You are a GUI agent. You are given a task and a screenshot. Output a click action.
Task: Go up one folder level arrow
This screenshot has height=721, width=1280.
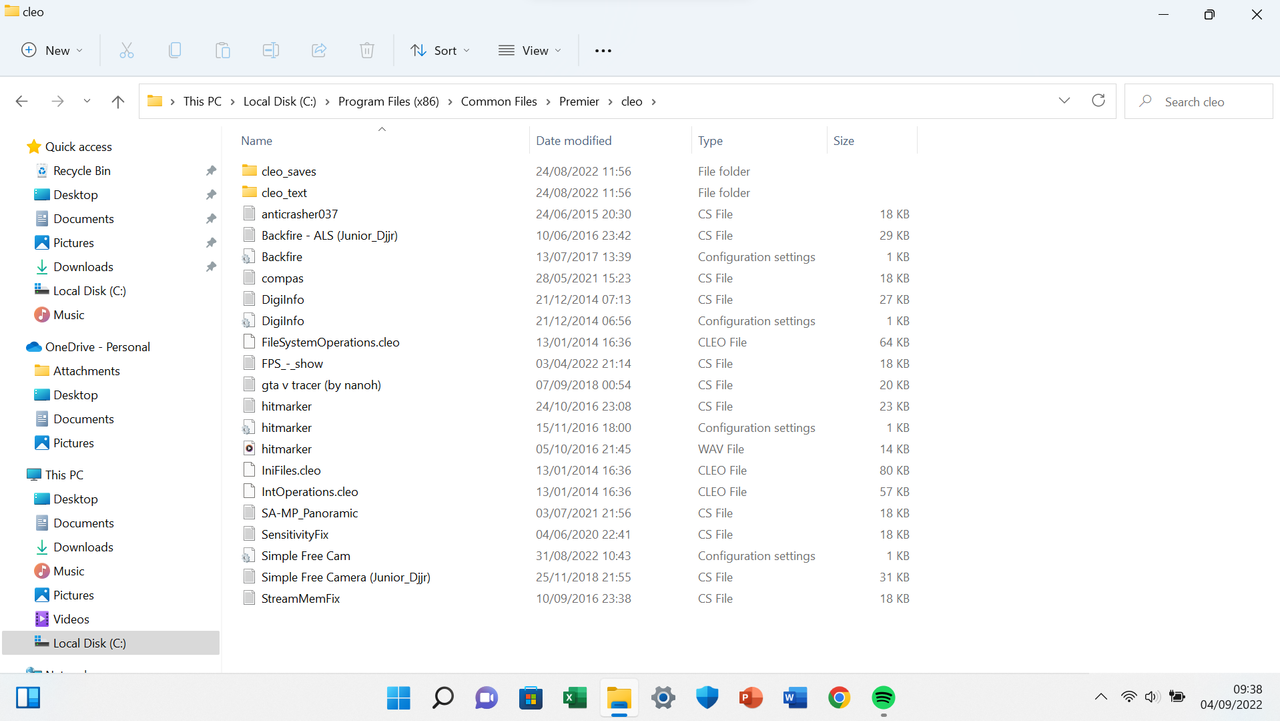118,101
